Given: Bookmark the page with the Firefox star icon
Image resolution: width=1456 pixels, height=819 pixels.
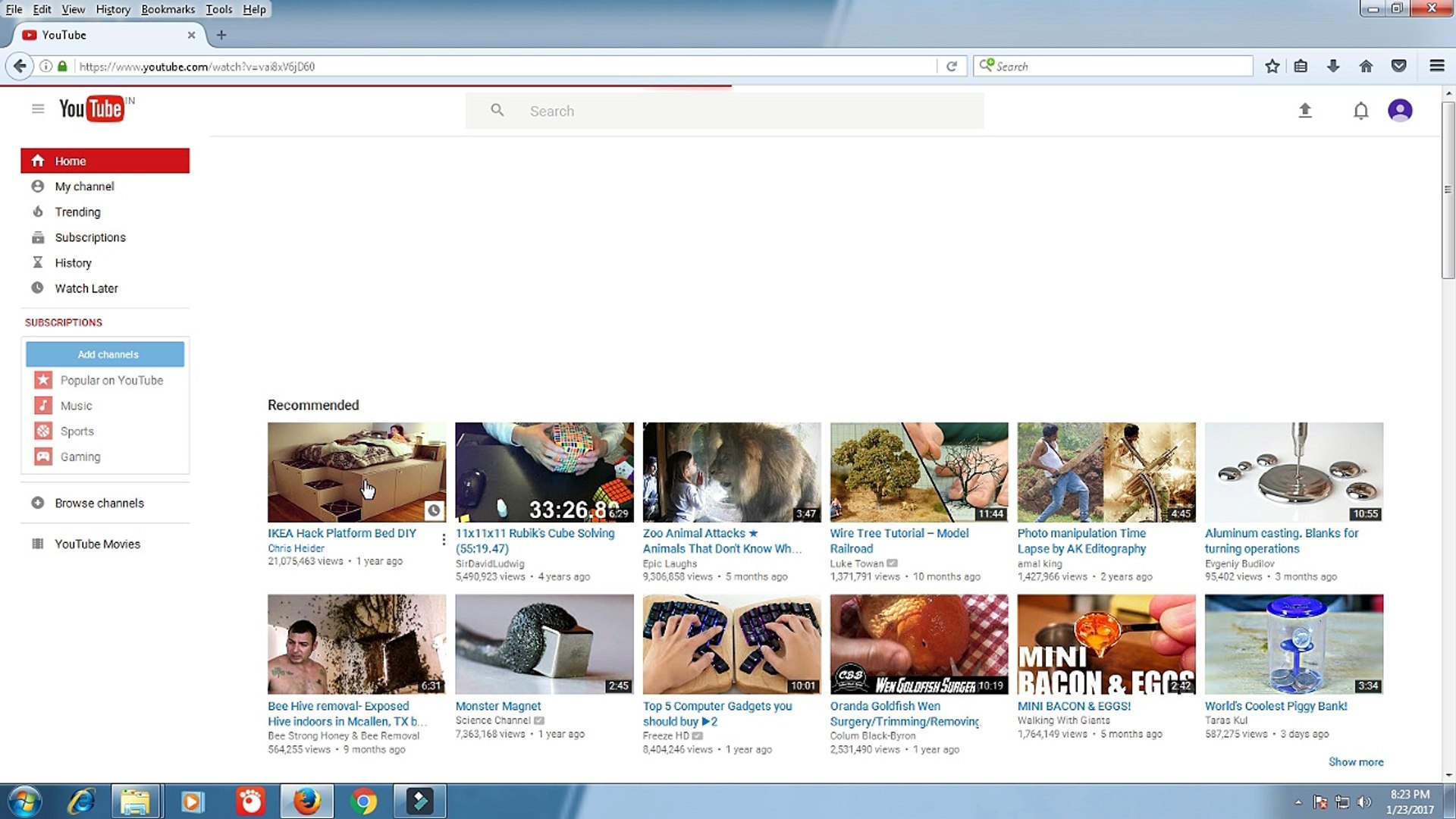Looking at the screenshot, I should pos(1272,66).
